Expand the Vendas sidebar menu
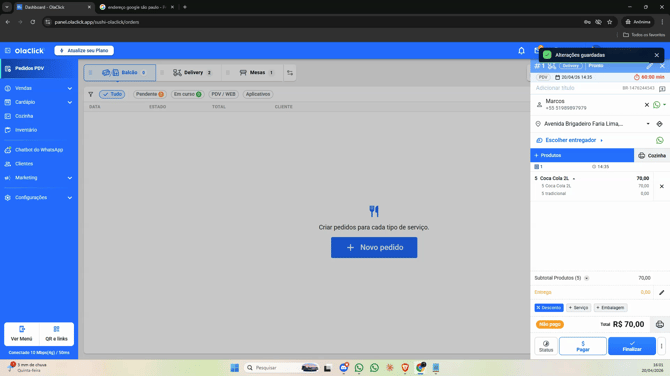670x376 pixels. (38, 88)
